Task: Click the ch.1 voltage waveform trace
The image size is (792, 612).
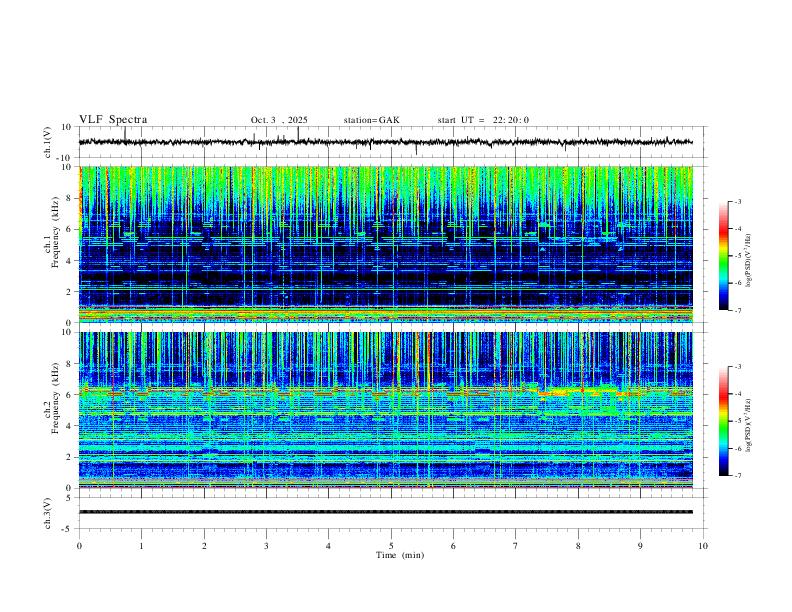Action: pyautogui.click(x=386, y=142)
